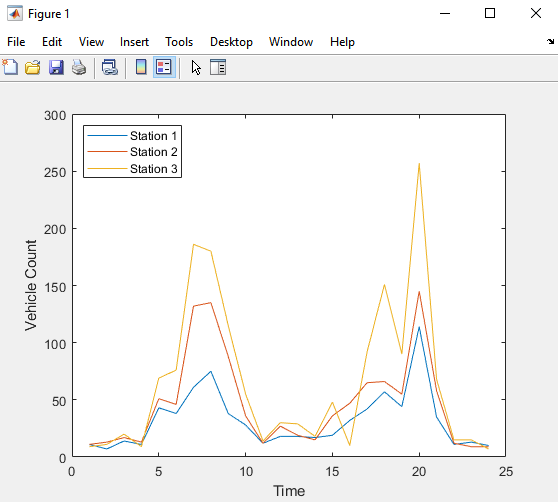The height and width of the screenshot is (502, 558).
Task: Click the blue line sample in legend
Action: click(x=107, y=136)
